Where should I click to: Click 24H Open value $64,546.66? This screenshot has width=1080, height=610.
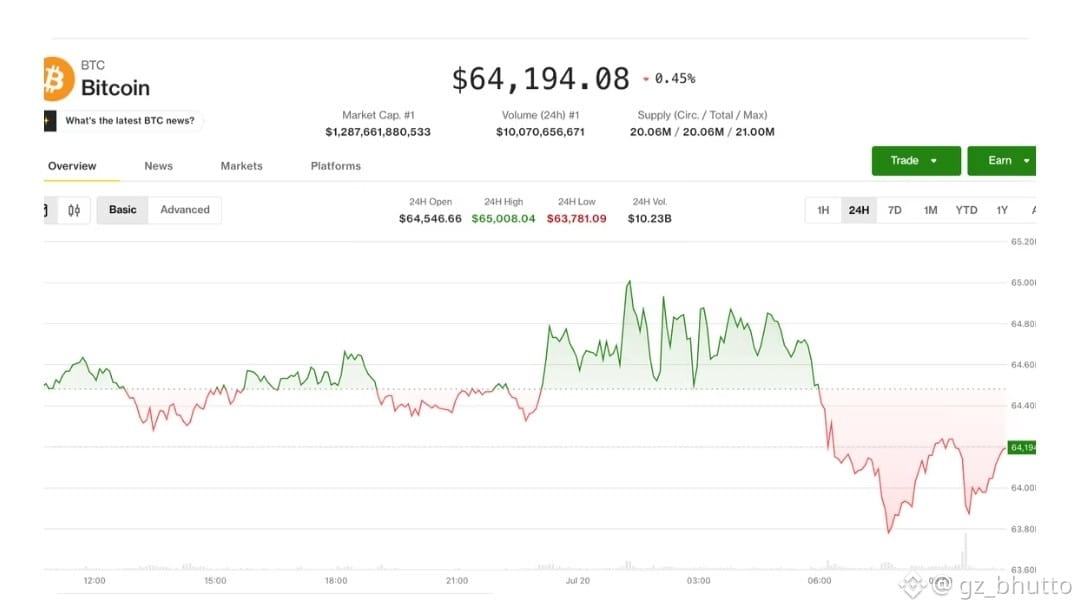coord(430,218)
